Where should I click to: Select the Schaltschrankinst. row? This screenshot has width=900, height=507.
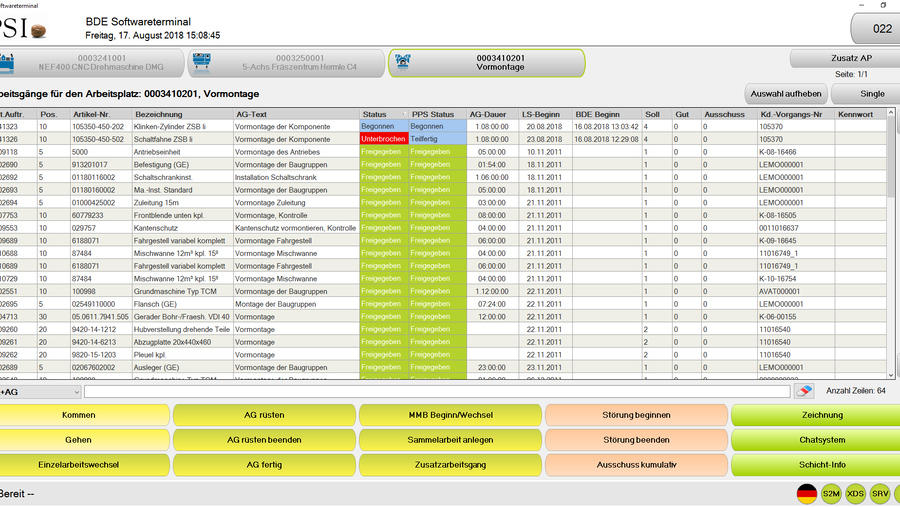coord(443,177)
